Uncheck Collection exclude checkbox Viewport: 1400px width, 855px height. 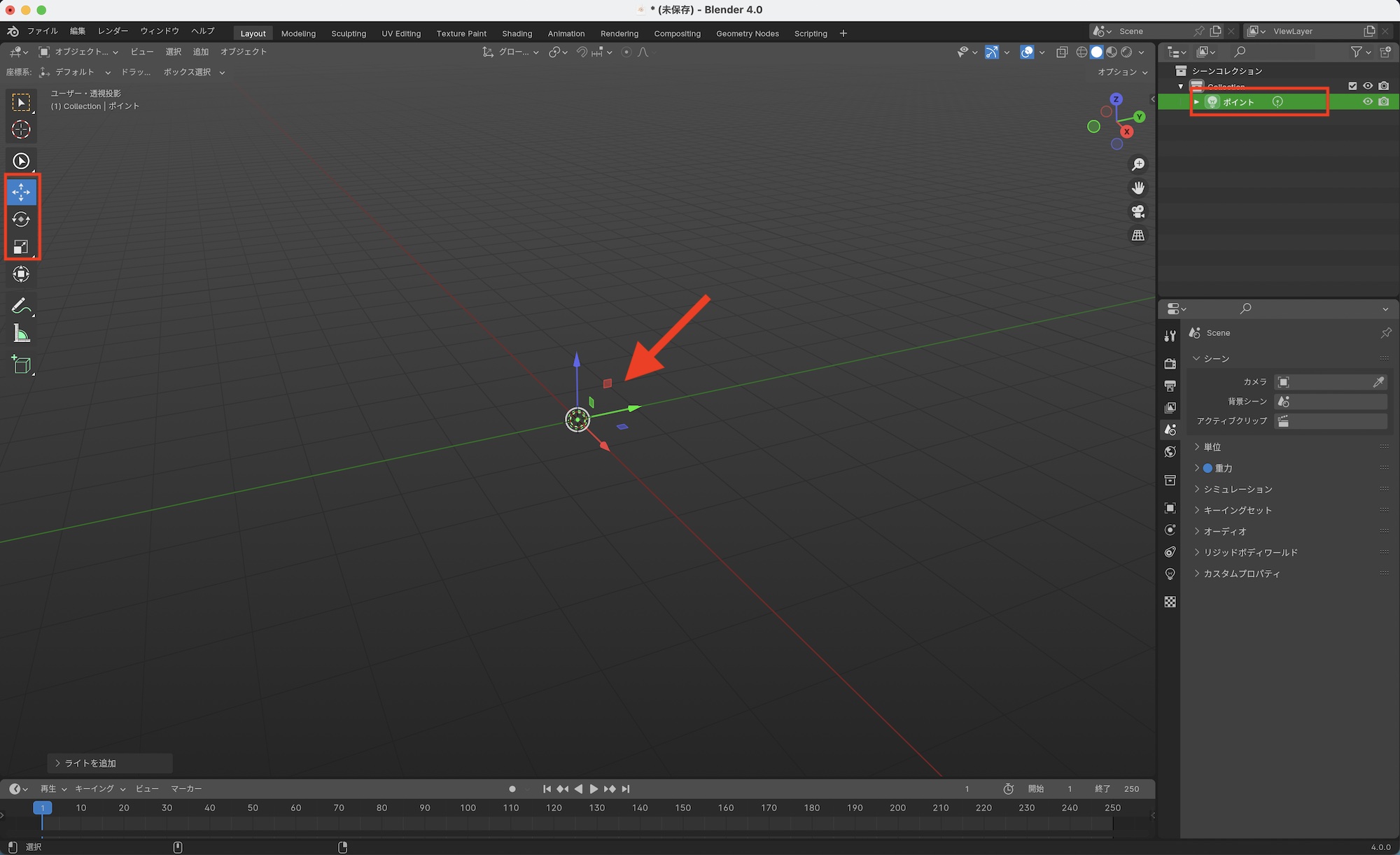1352,86
